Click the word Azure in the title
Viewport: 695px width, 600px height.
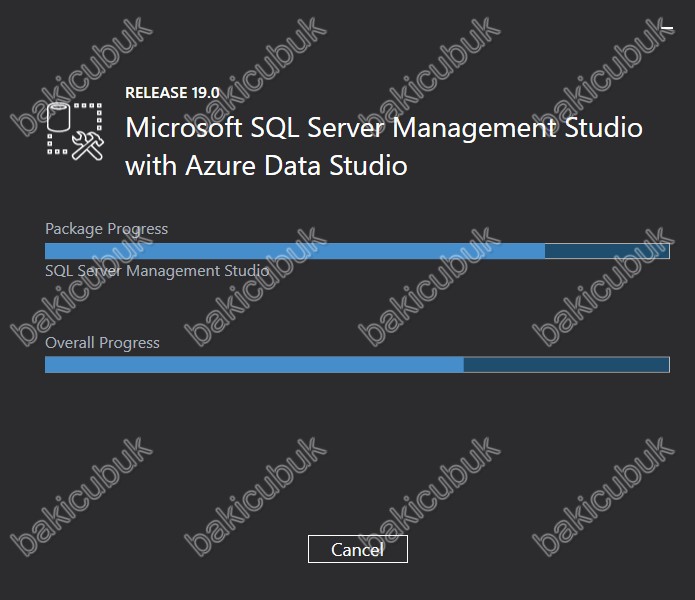tap(221, 166)
